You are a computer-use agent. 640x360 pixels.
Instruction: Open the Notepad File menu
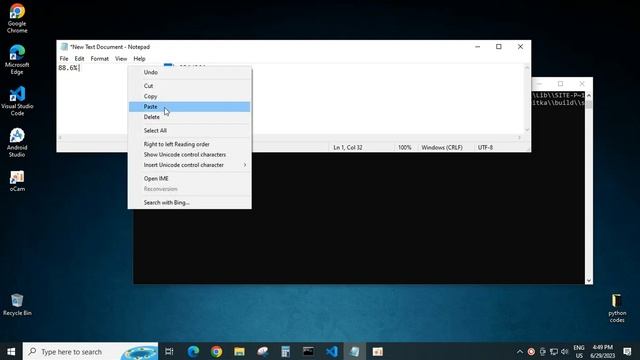[x=64, y=59]
